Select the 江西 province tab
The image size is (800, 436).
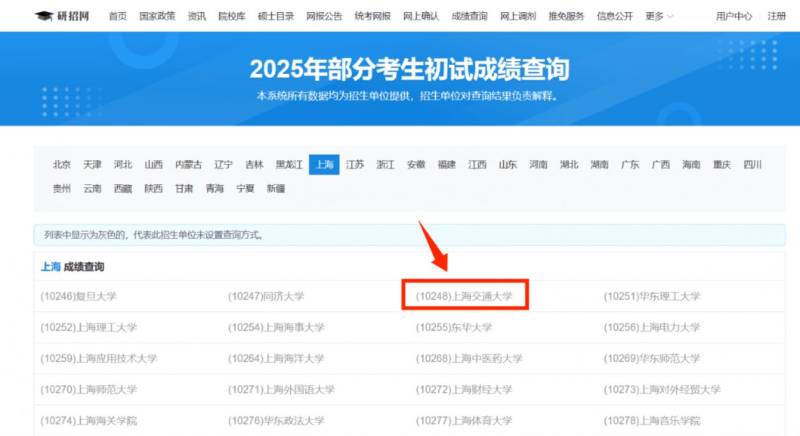478,165
